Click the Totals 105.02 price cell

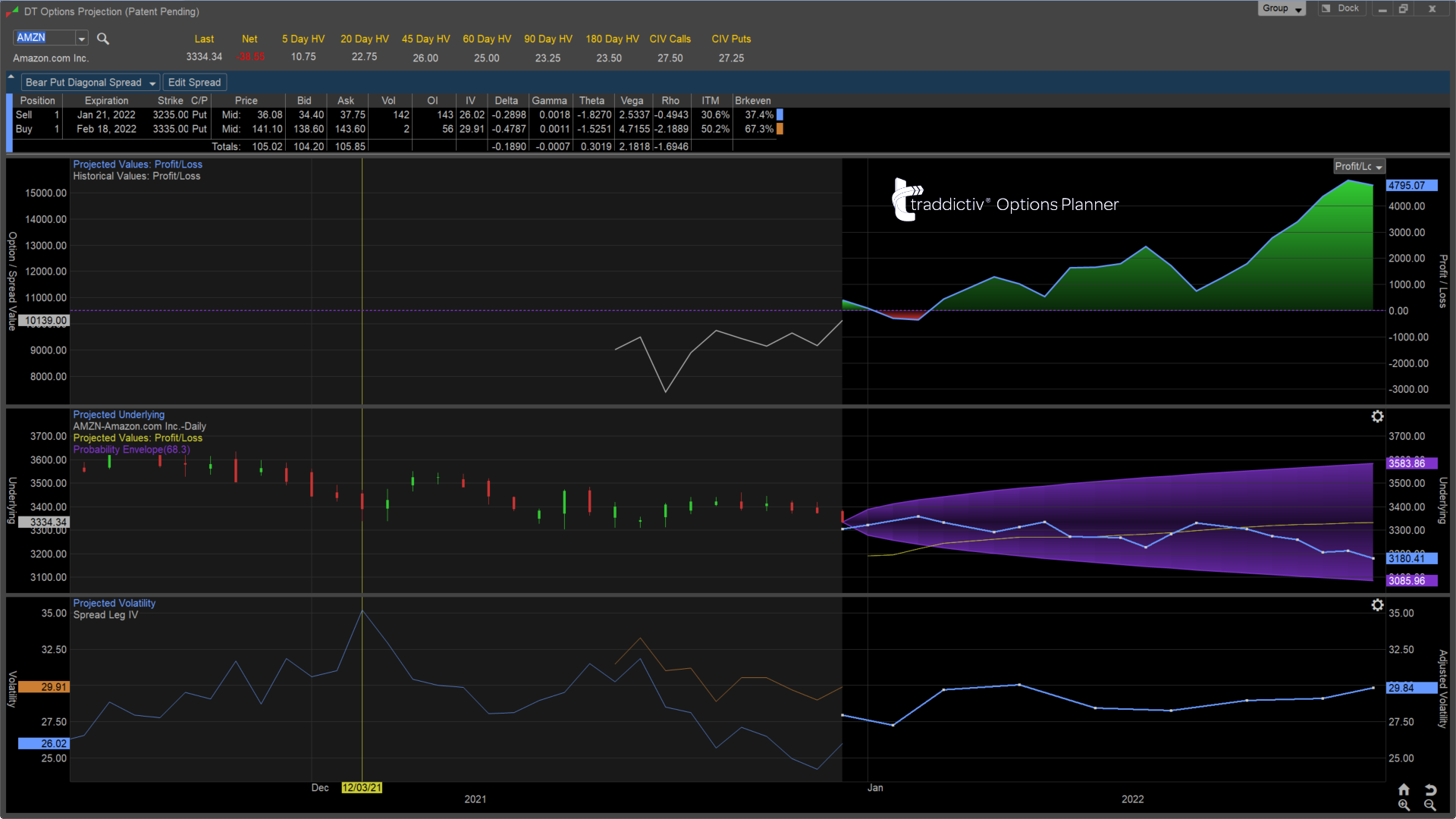(267, 147)
